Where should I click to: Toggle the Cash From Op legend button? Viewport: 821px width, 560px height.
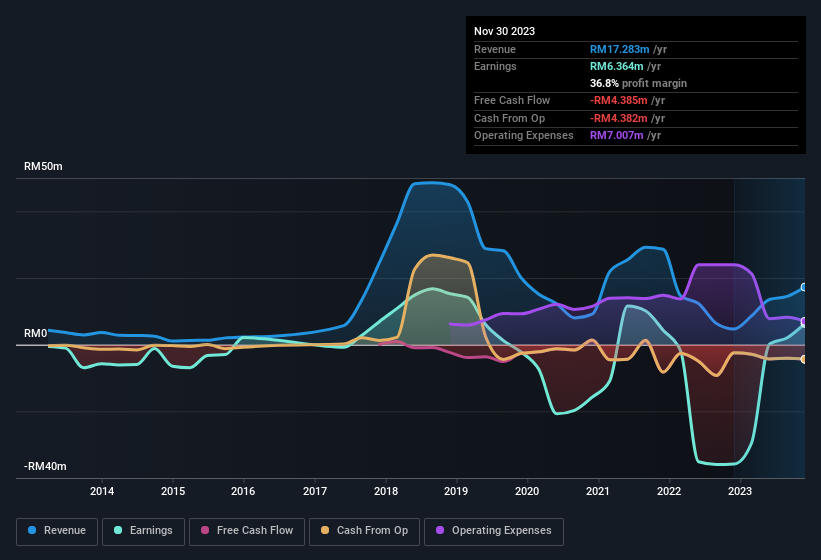pyautogui.click(x=364, y=531)
